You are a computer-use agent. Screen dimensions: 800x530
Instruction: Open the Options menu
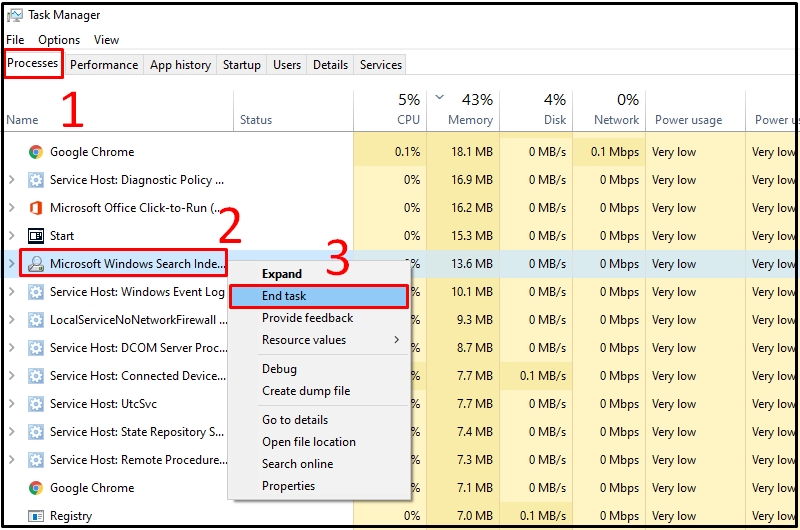point(59,40)
